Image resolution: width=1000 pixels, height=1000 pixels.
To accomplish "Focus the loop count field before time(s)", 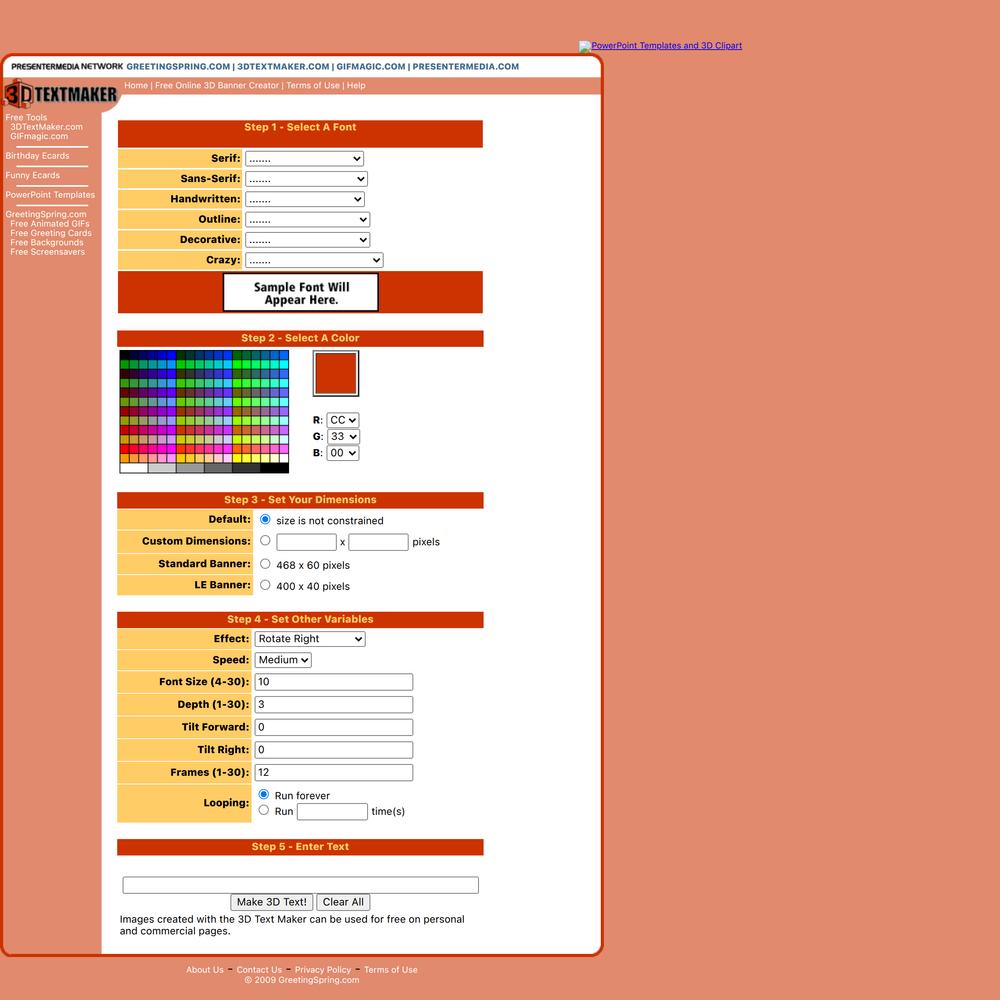I will [332, 812].
